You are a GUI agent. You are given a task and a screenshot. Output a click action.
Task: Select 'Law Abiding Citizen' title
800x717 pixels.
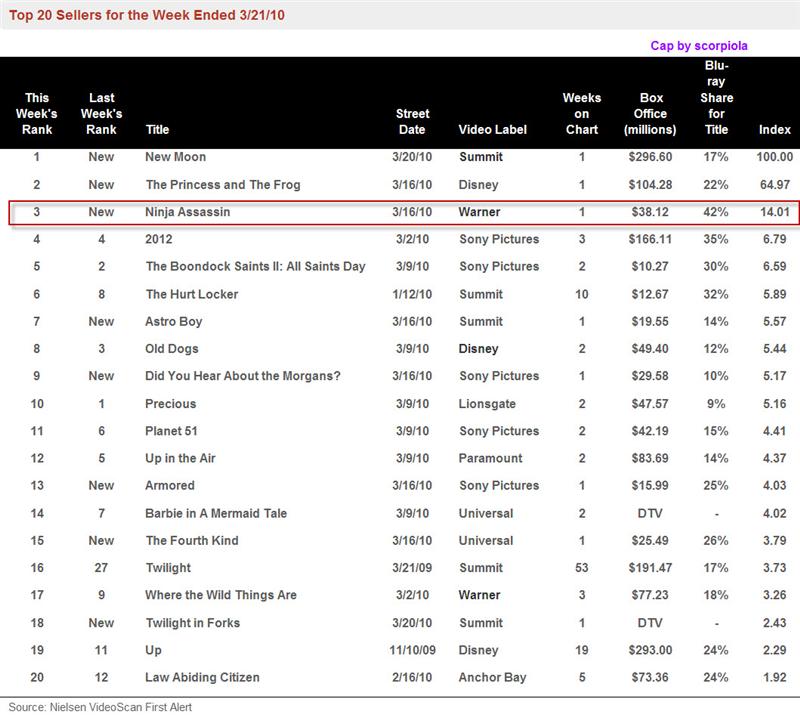[202, 678]
